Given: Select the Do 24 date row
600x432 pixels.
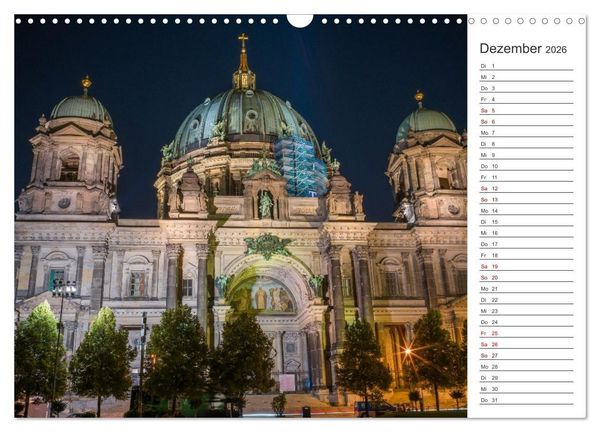Looking at the screenshot, I should pos(527,322).
